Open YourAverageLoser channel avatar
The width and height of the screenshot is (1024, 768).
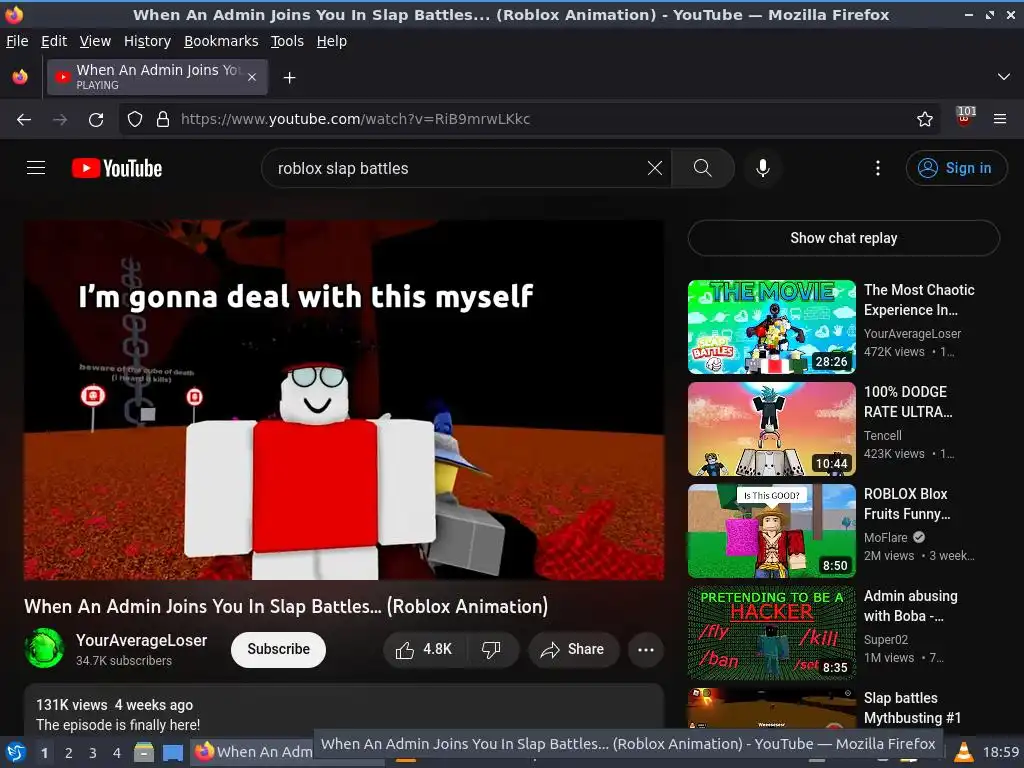click(44, 648)
